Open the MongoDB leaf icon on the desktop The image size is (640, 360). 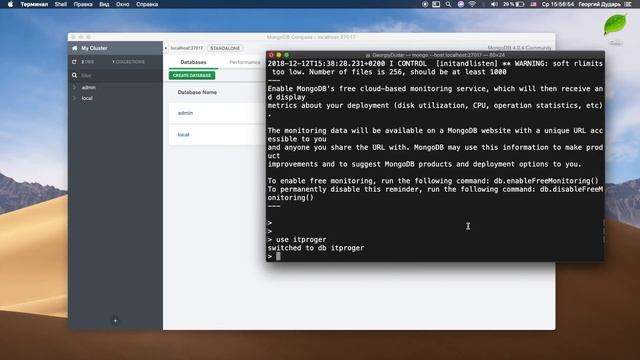click(615, 25)
